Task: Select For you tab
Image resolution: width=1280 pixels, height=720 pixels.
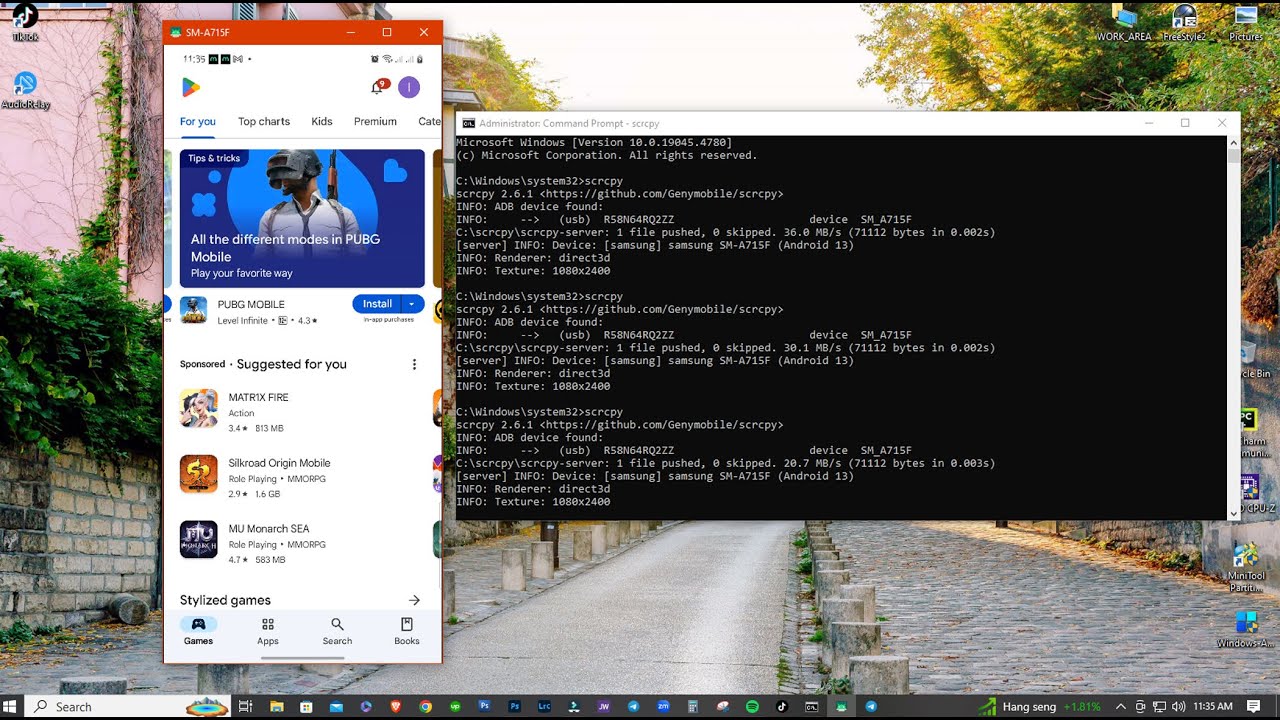Action: click(198, 121)
